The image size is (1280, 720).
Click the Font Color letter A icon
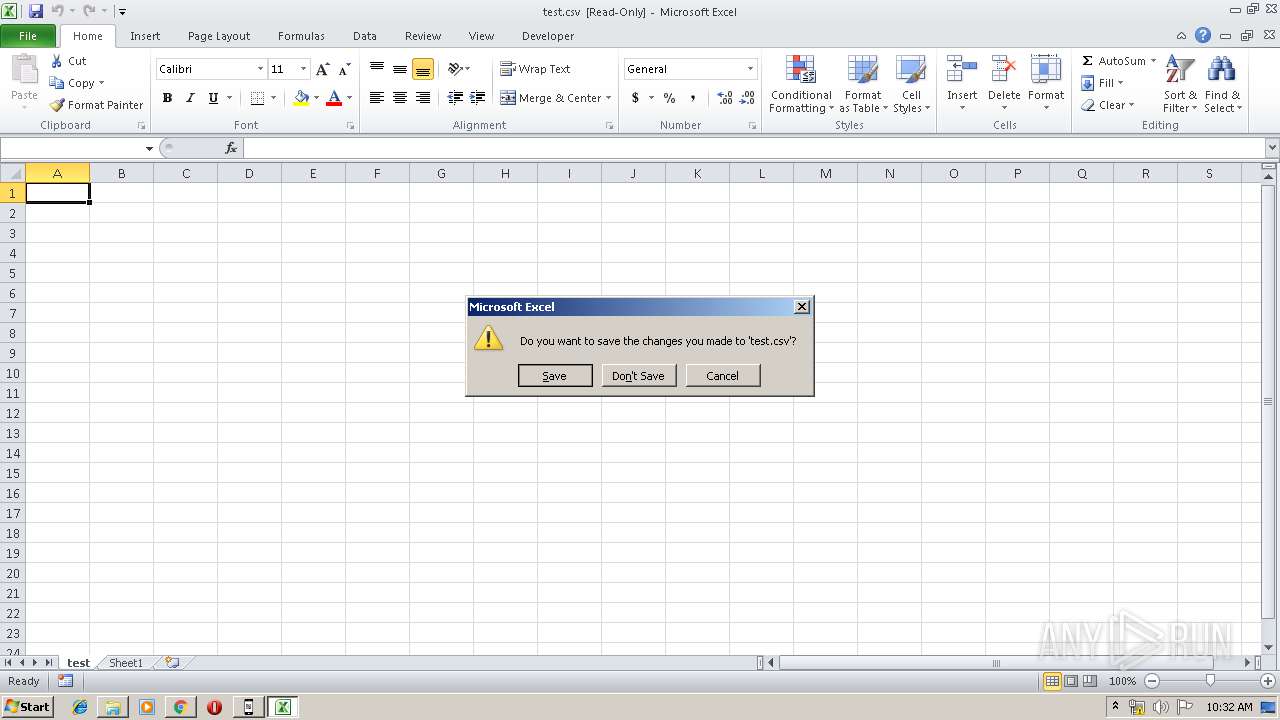tap(334, 98)
